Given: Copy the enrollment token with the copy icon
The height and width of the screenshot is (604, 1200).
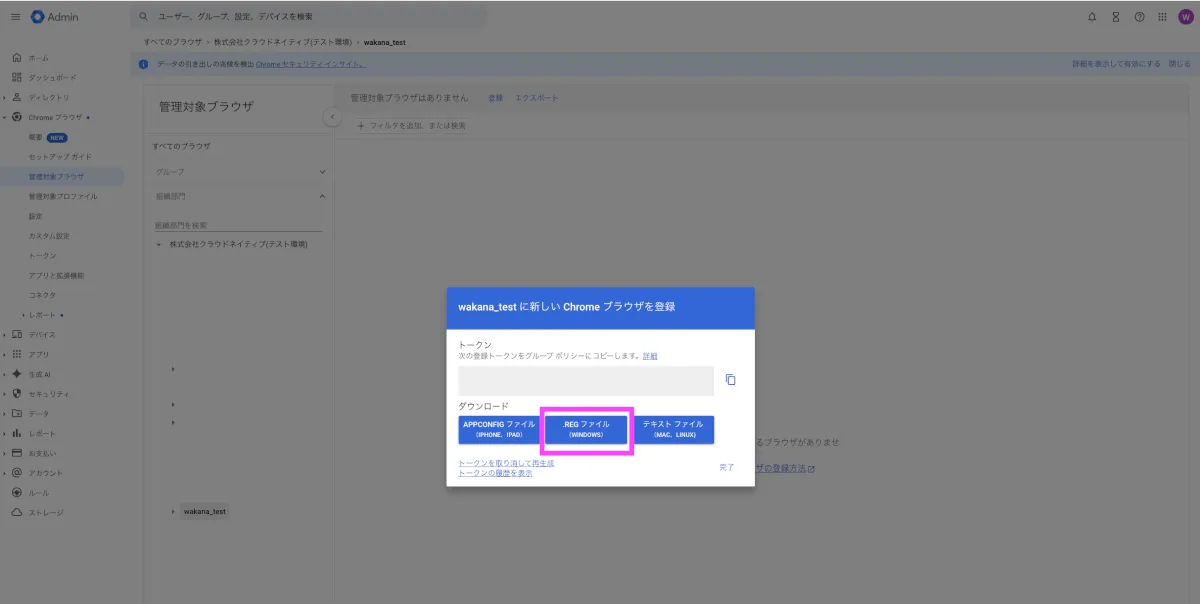Looking at the screenshot, I should coord(730,380).
